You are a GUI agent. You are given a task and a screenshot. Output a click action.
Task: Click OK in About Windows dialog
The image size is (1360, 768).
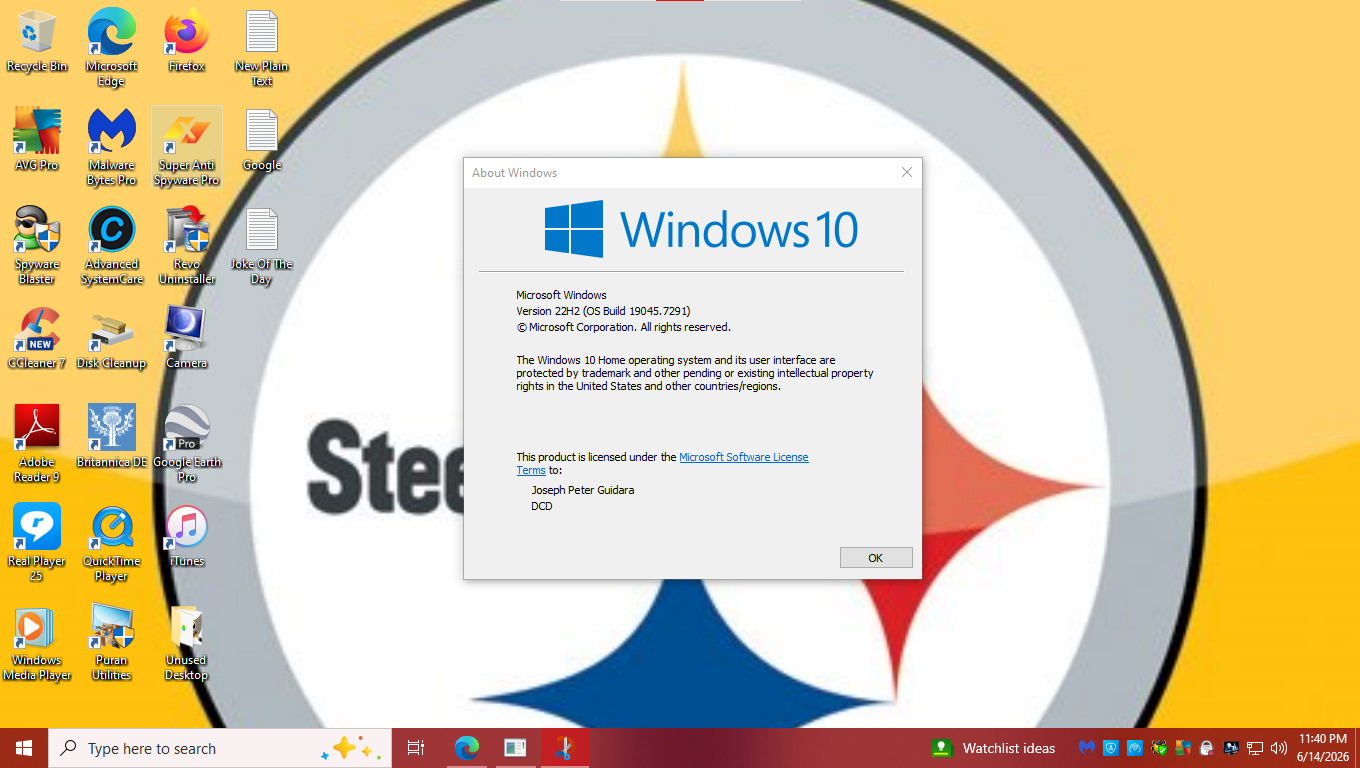[876, 558]
